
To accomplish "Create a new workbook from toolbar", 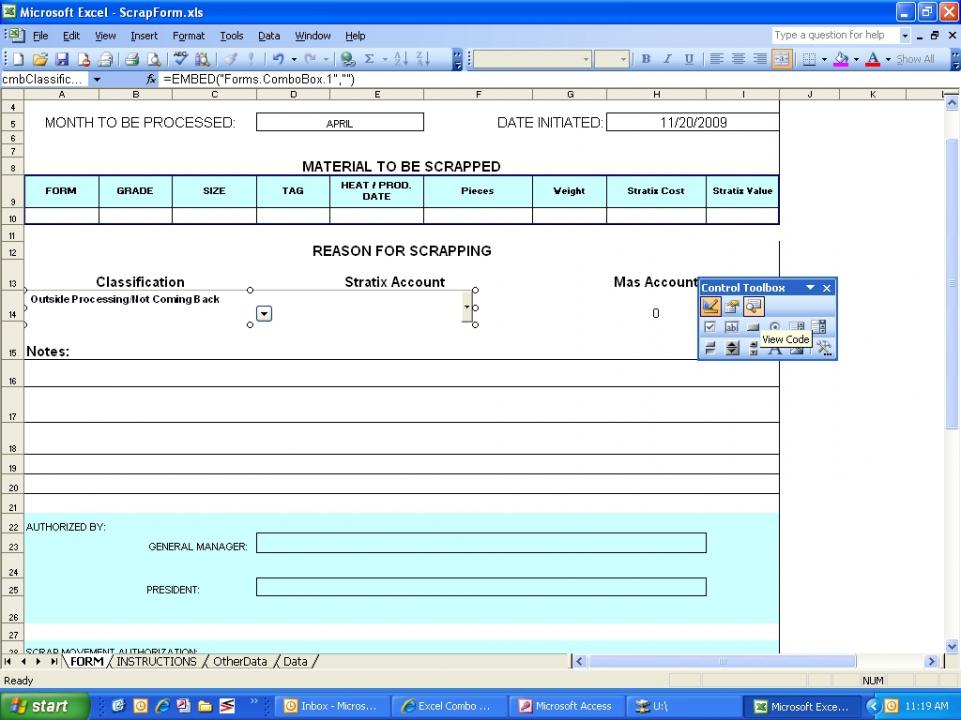I will (x=18, y=59).
